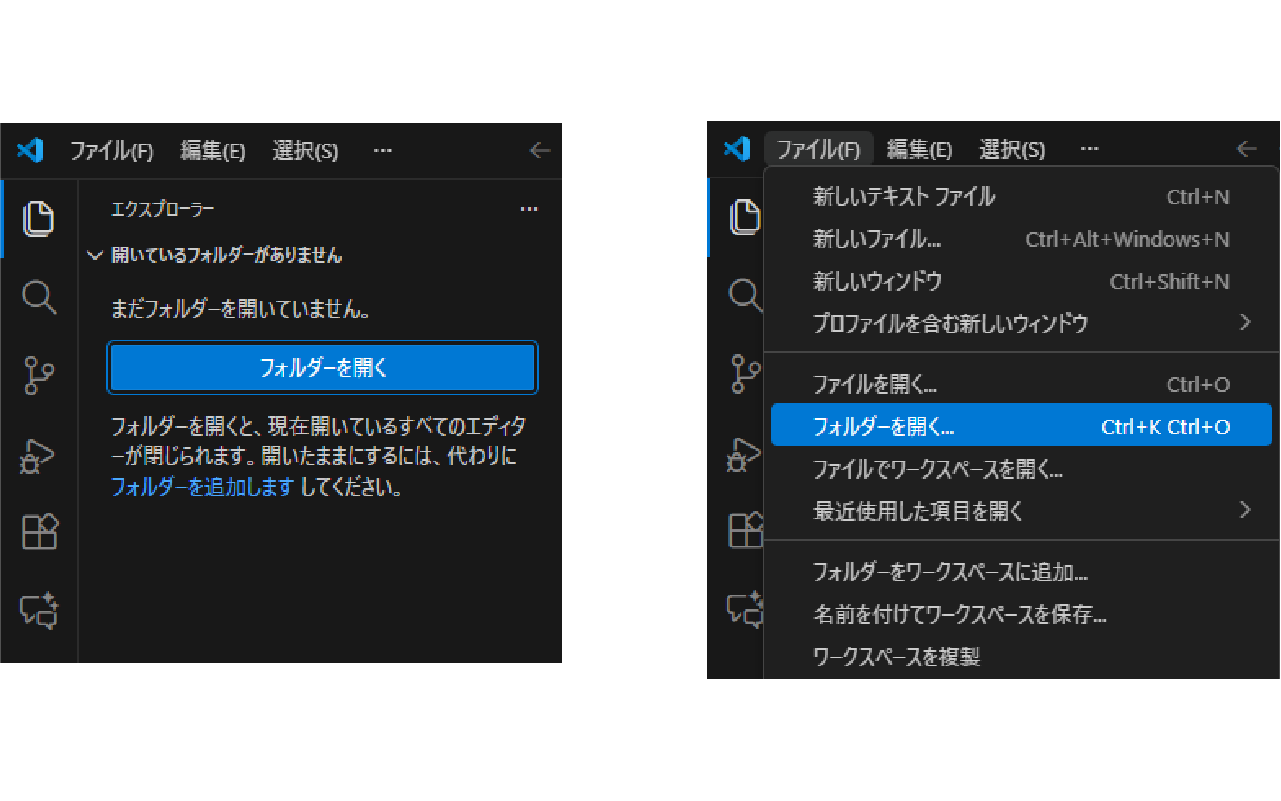The image size is (1281, 801).
Task: Select 新しいファイル... menu item
Action: (1021, 239)
